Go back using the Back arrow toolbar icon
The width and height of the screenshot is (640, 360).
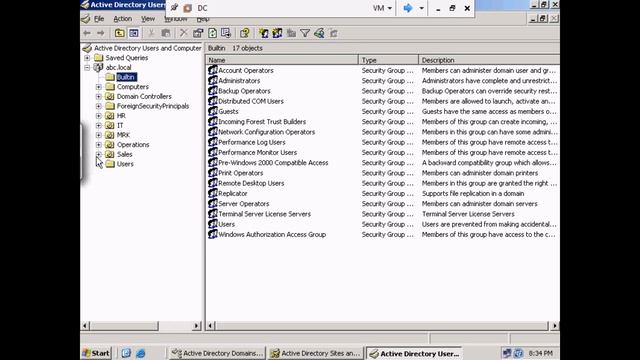tap(87, 33)
